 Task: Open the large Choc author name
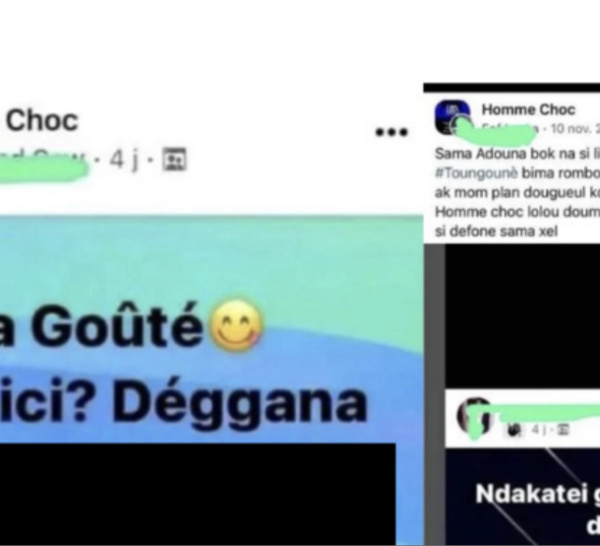click(x=42, y=121)
